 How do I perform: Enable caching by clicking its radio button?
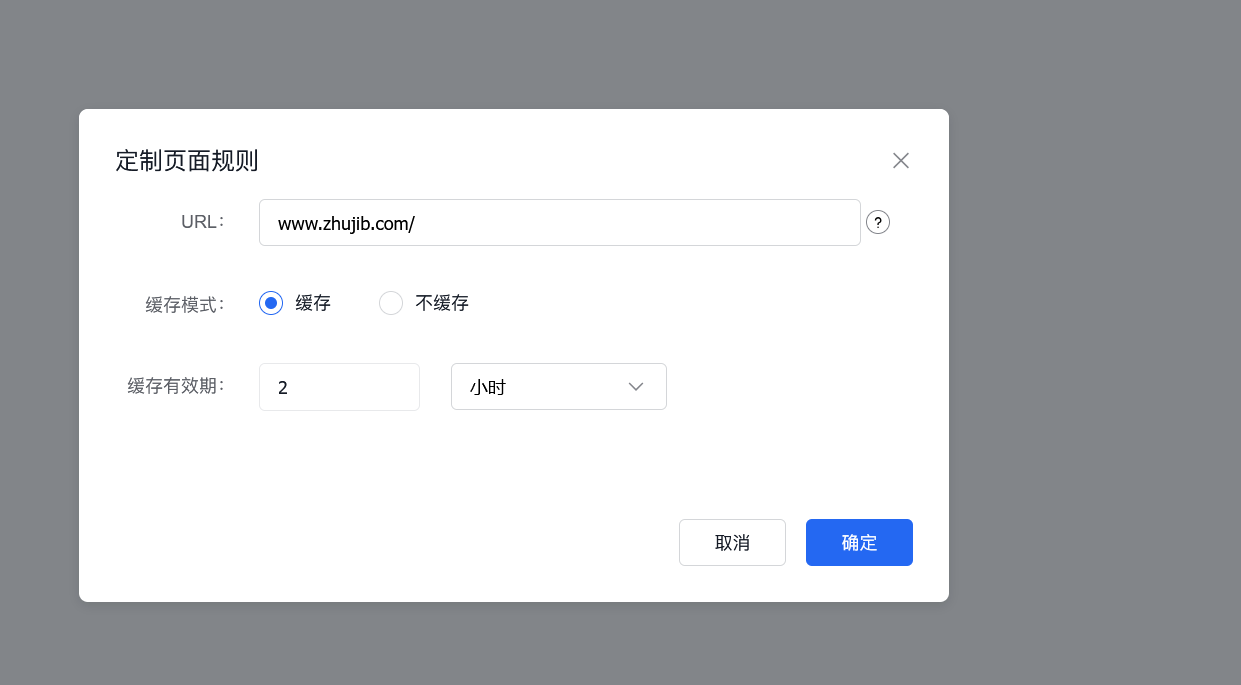(x=270, y=302)
